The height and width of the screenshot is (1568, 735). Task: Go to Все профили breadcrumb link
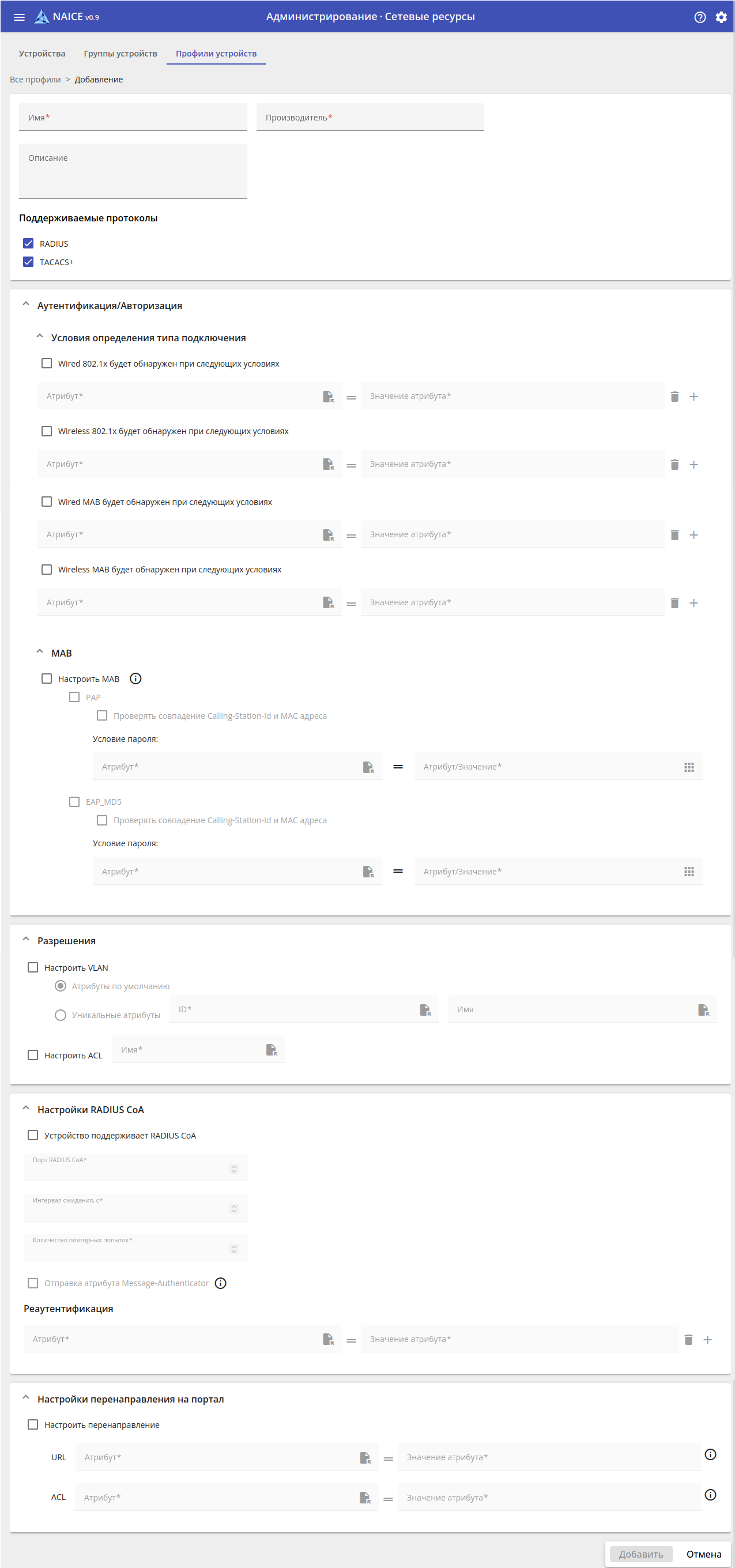point(35,80)
